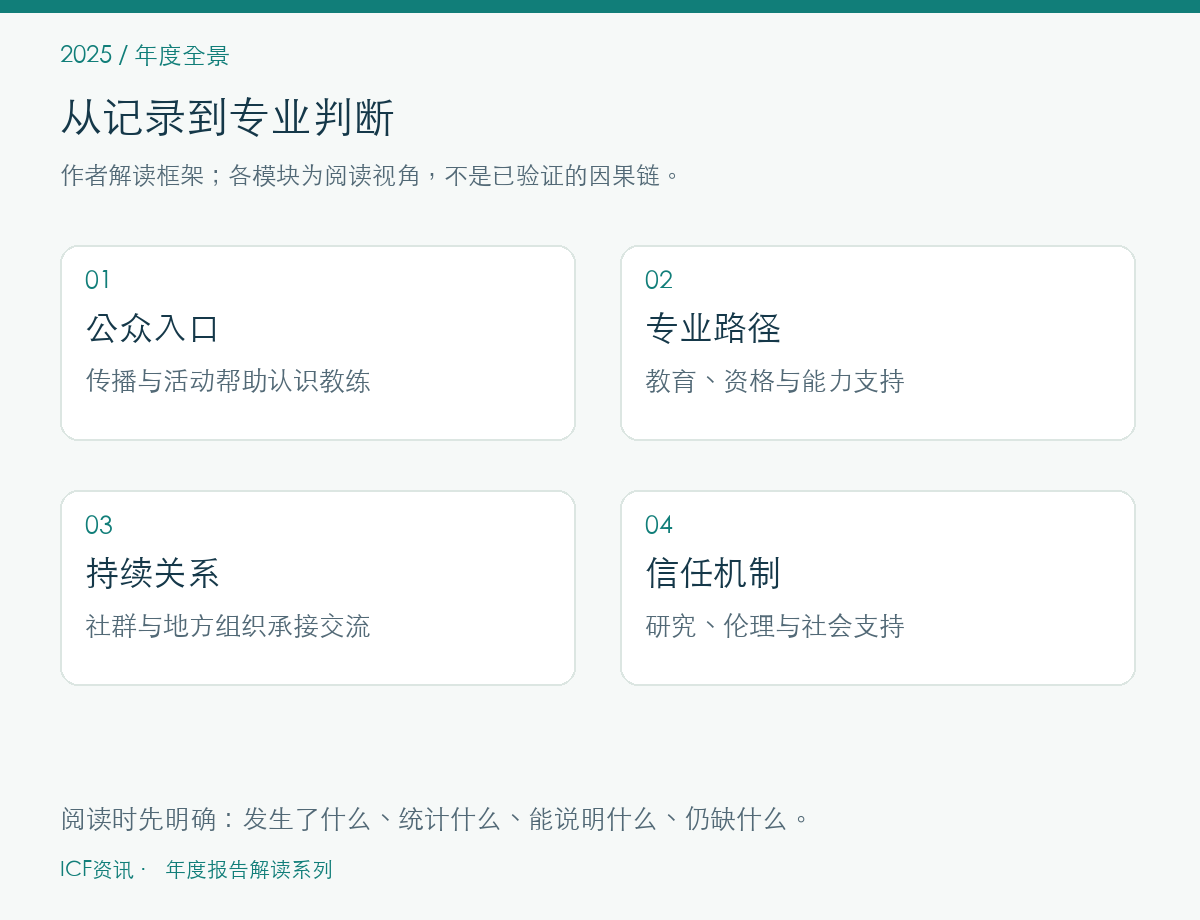This screenshot has width=1200, height=920.
Task: Open the '公众入口' card
Action: [318, 343]
